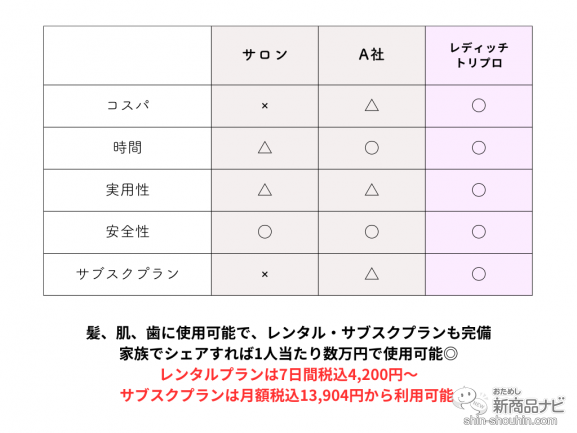Click the × mark for サロン in サブスクプラン row
Image resolution: width=577 pixels, height=433 pixels.
pyautogui.click(x=265, y=274)
